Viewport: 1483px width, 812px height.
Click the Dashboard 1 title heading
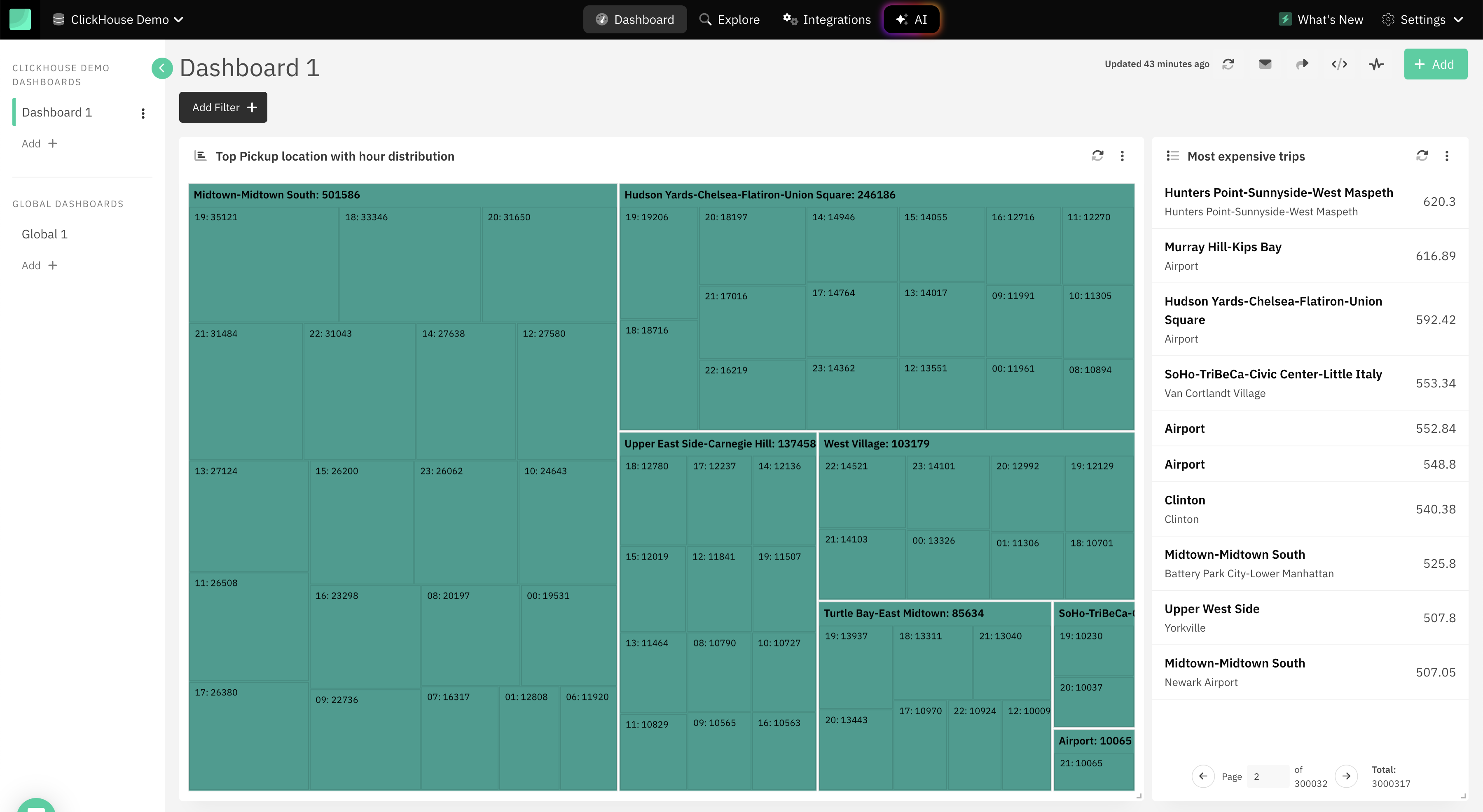click(249, 68)
